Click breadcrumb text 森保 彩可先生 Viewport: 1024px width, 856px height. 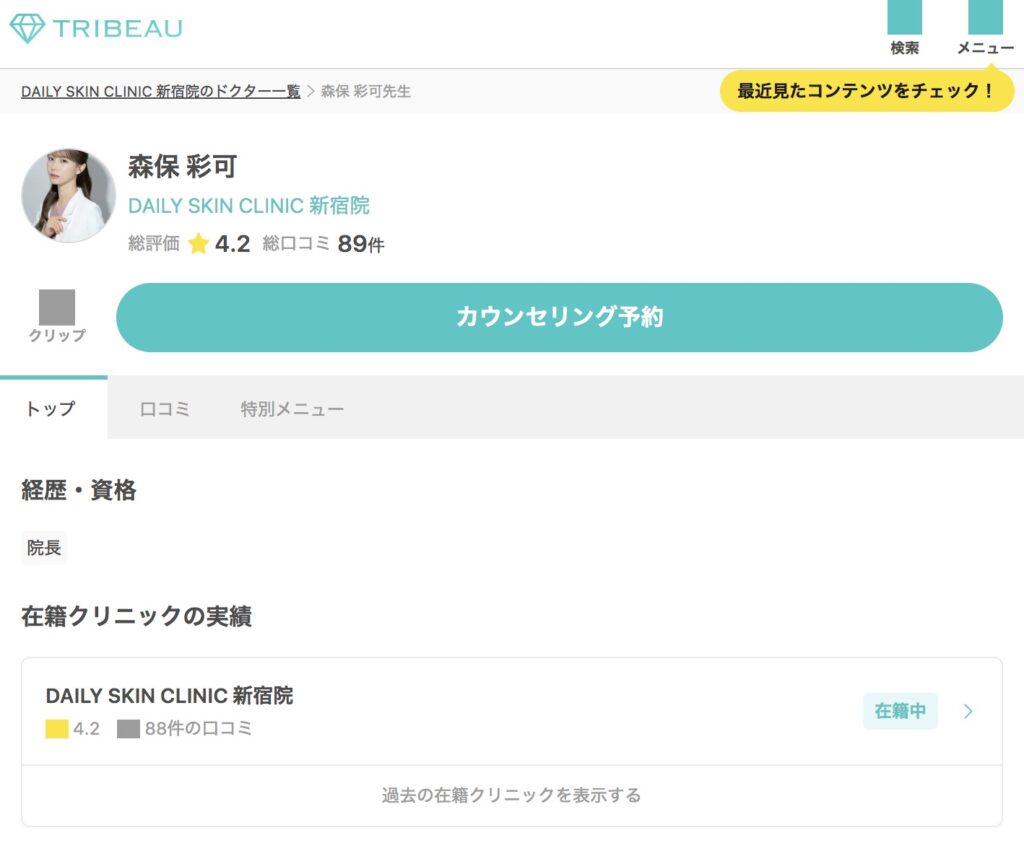pos(366,91)
